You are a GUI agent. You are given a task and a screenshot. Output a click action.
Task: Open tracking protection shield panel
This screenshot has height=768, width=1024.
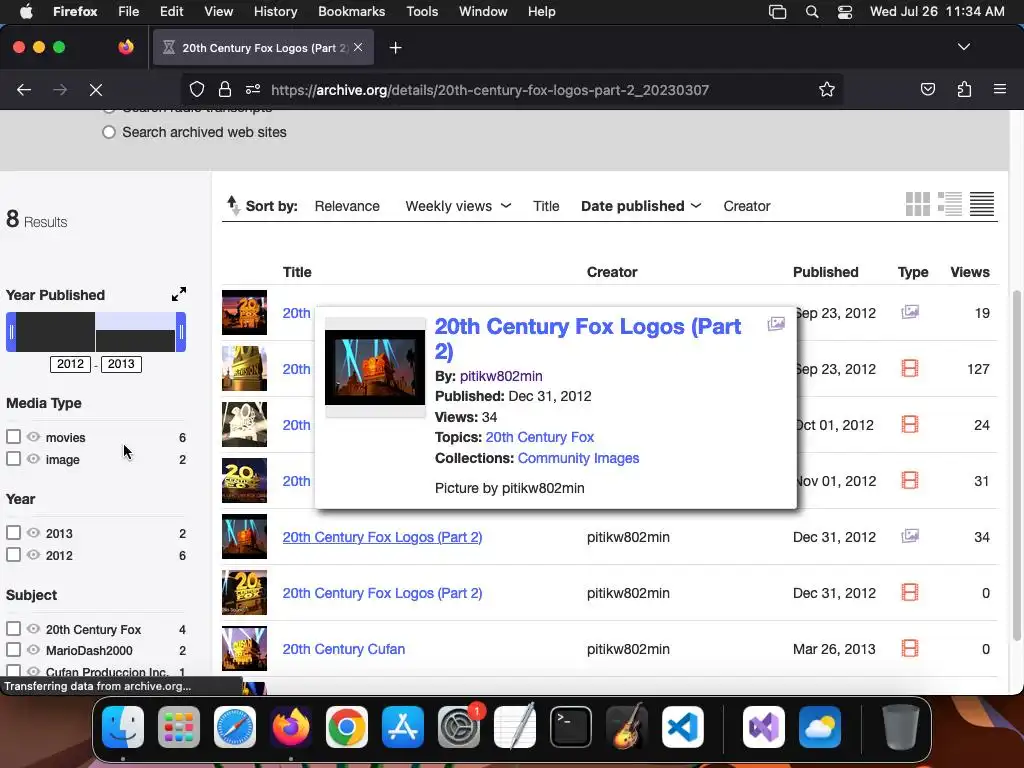[197, 89]
